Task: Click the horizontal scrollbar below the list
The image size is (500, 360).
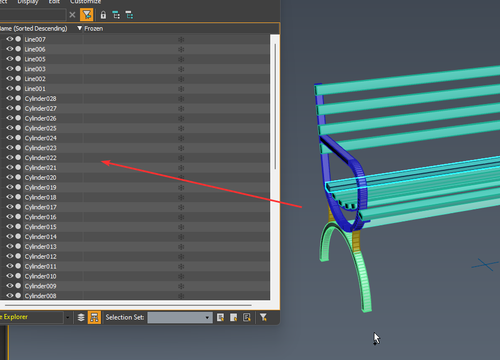Action: (x=128, y=305)
